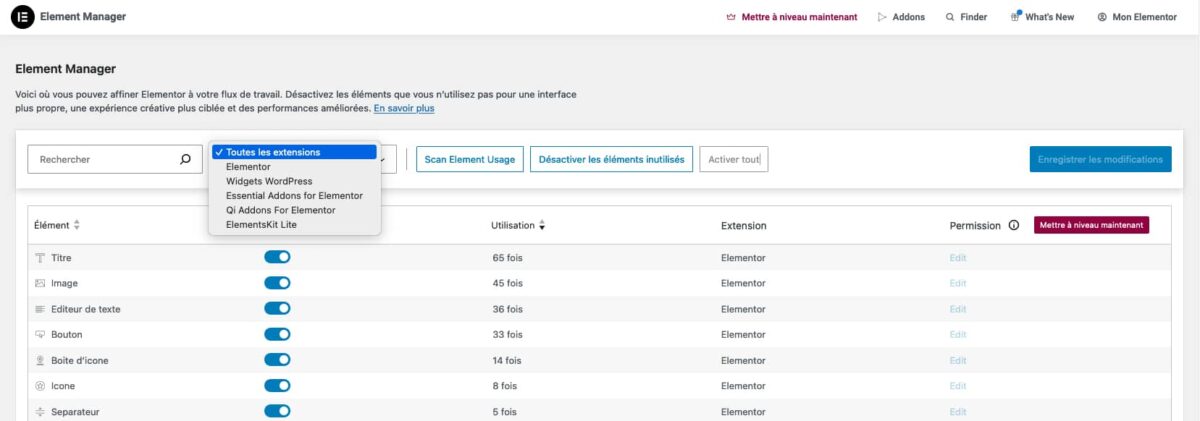Open the En savoir plus link
Viewport: 1200px width, 421px height.
[x=404, y=108]
